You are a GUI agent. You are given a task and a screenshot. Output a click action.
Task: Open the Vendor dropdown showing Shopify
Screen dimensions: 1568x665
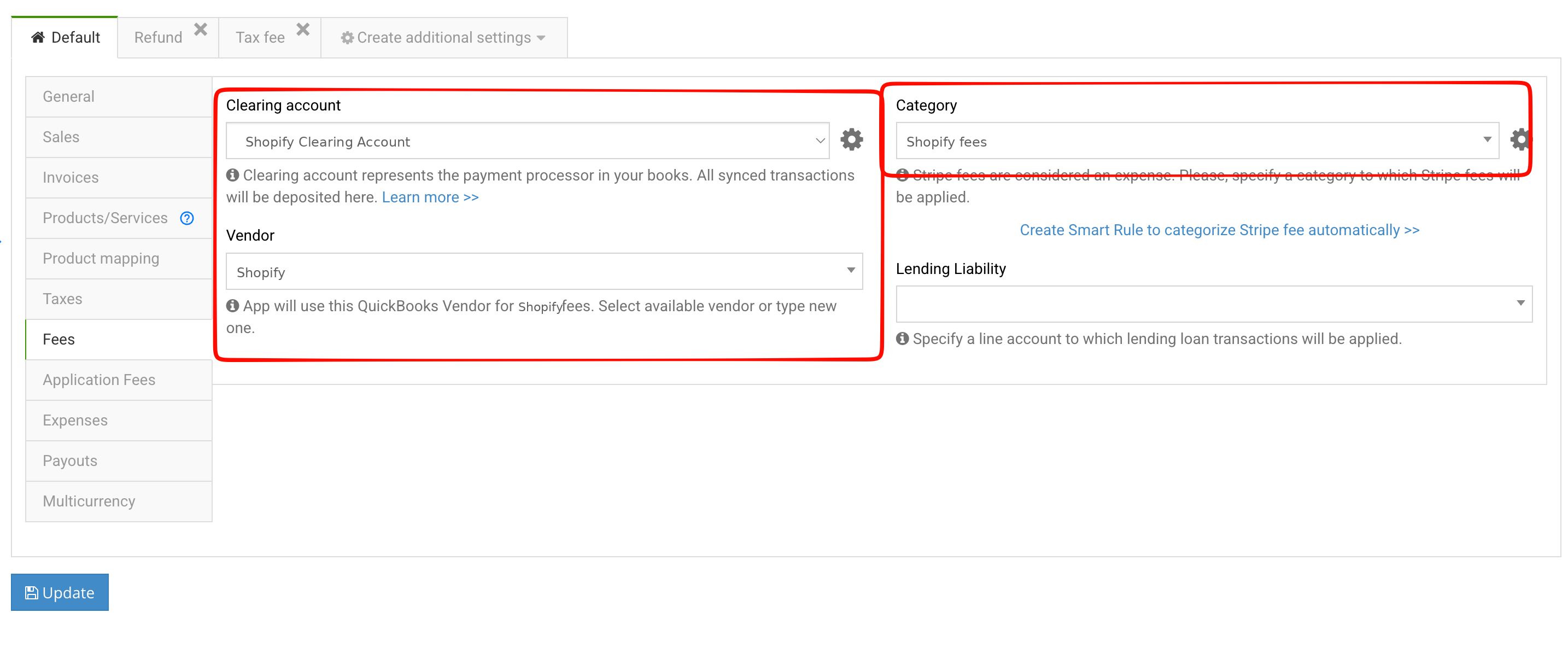pos(544,272)
